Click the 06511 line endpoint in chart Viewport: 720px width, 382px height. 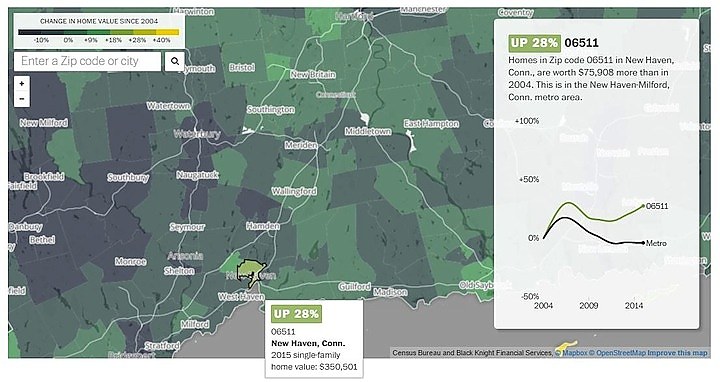click(x=643, y=206)
